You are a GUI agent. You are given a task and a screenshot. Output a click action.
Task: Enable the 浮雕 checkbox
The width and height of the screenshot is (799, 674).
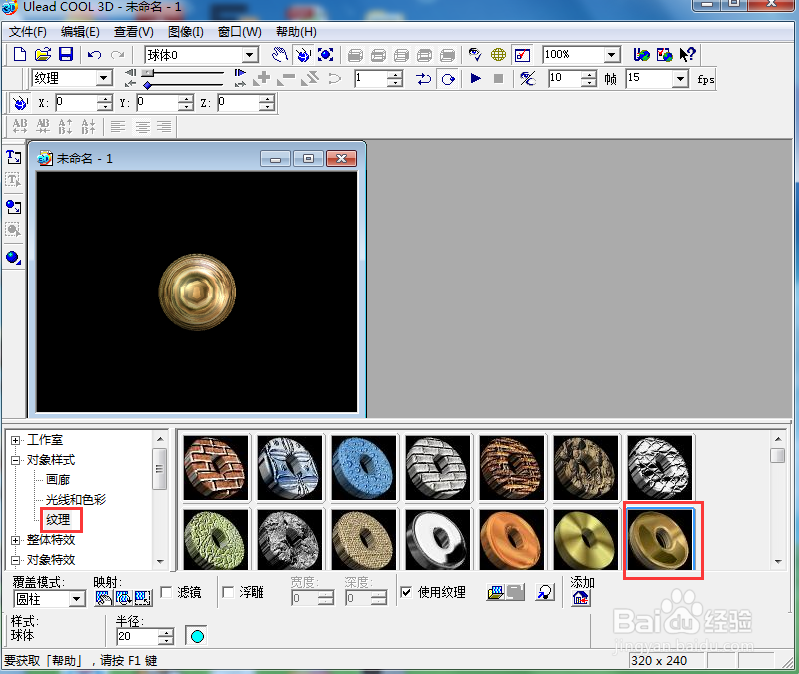pyautogui.click(x=228, y=592)
